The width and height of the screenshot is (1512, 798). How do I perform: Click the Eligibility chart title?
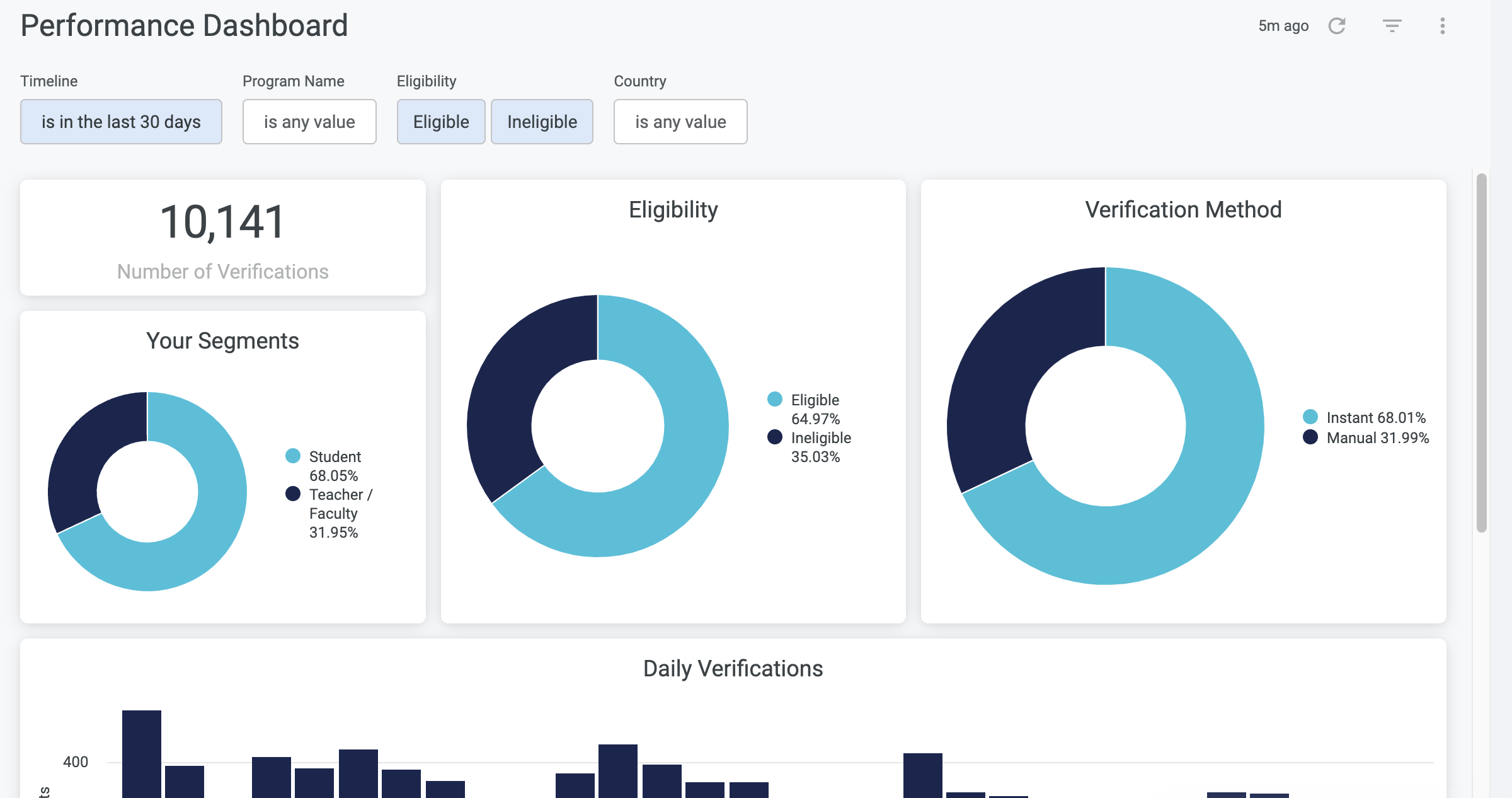tap(673, 209)
